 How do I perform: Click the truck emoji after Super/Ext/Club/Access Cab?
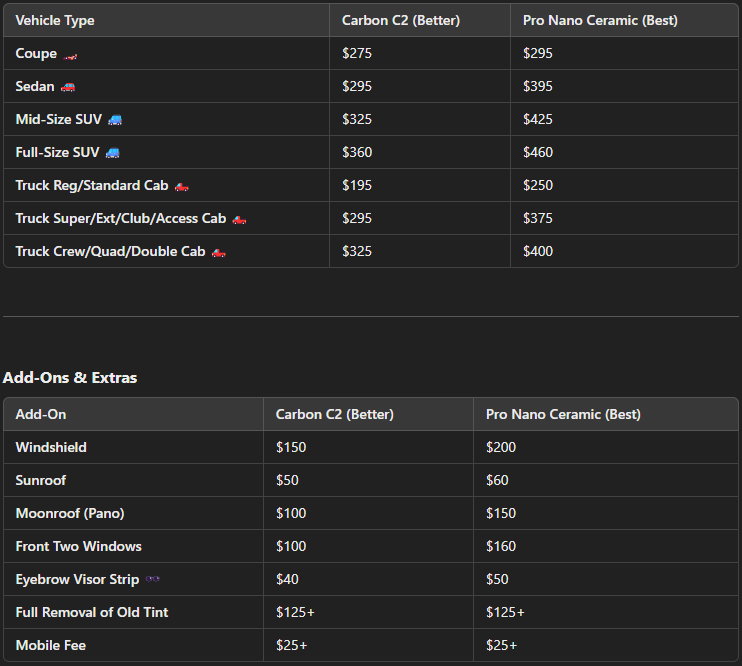click(239, 219)
